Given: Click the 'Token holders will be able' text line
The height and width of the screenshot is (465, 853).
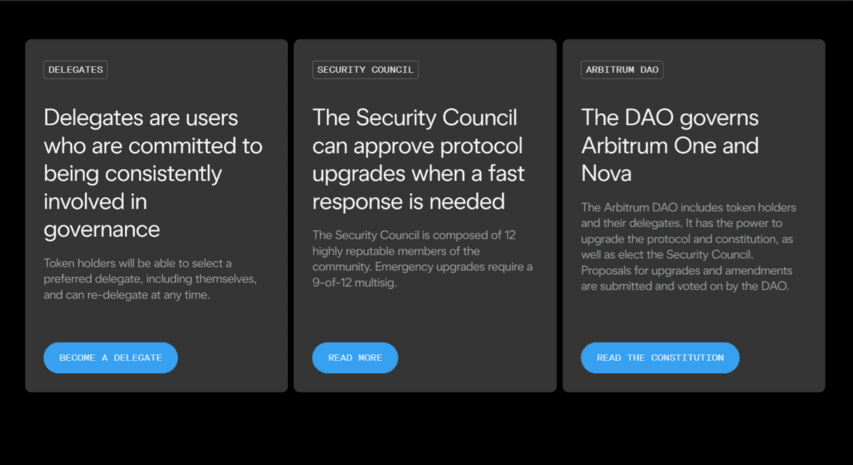Looking at the screenshot, I should (x=138, y=263).
